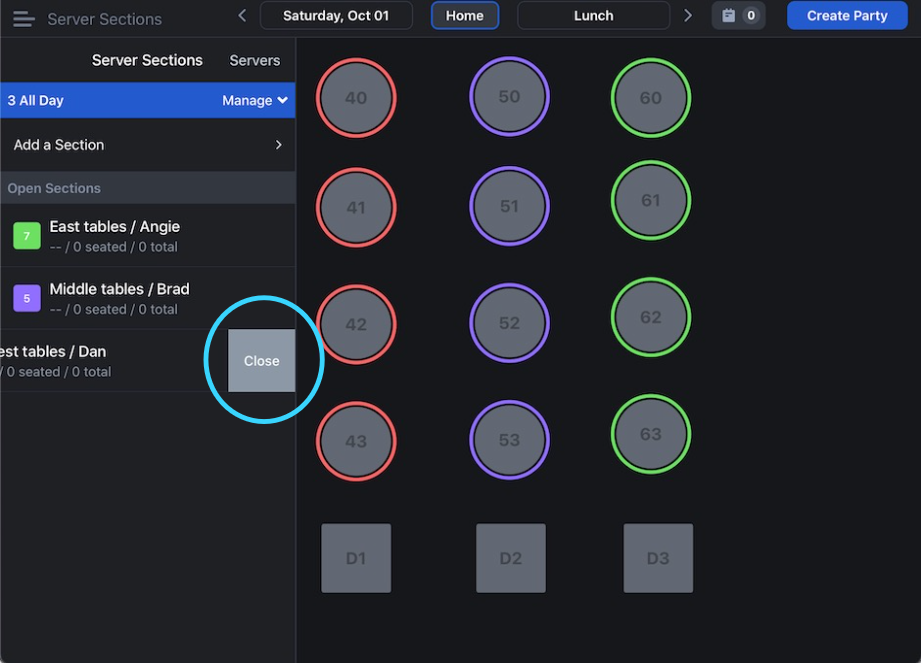921x663 pixels.
Task: Open the Lunch shift selector
Action: [x=593, y=16]
